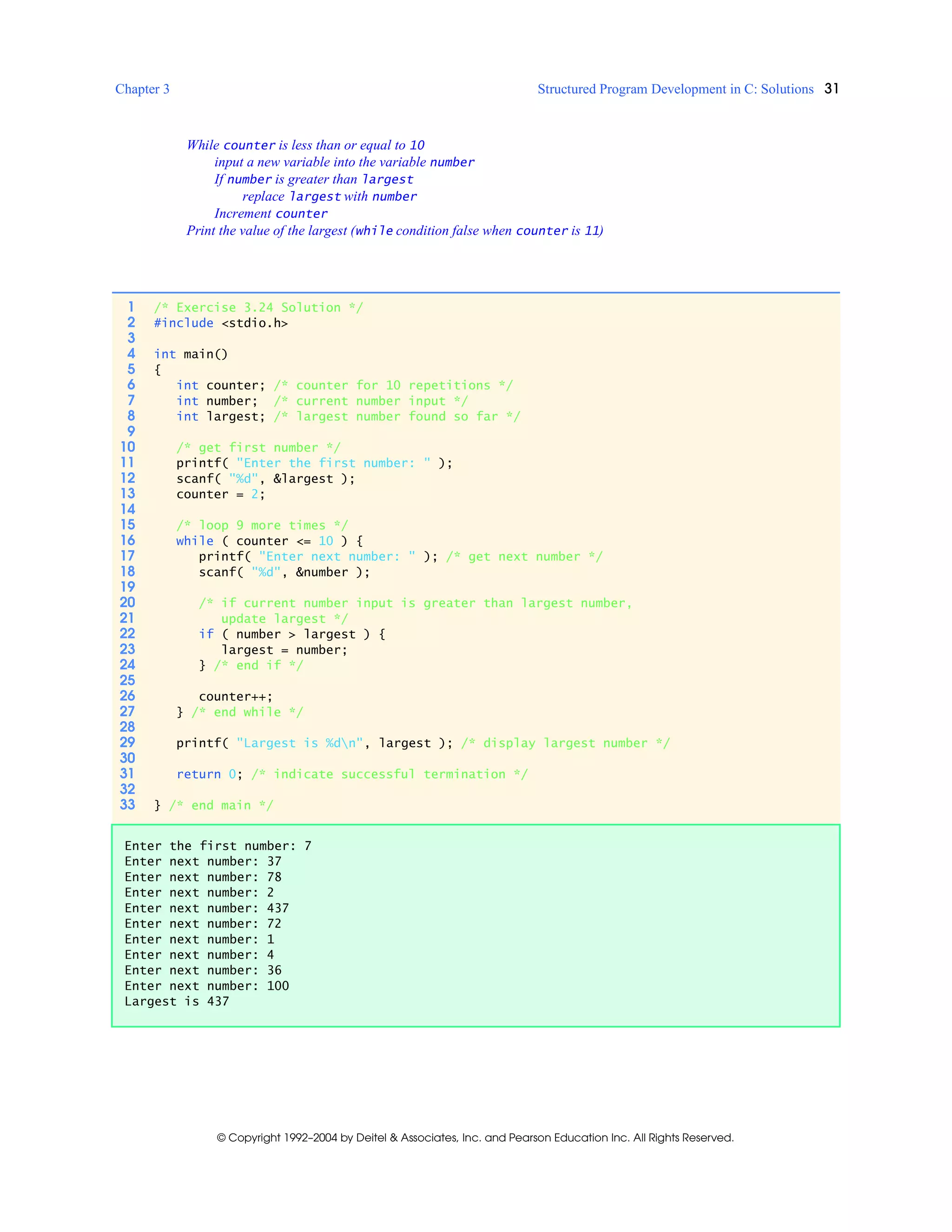
Task: Click line number 33 in the gutter
Action: [127, 805]
